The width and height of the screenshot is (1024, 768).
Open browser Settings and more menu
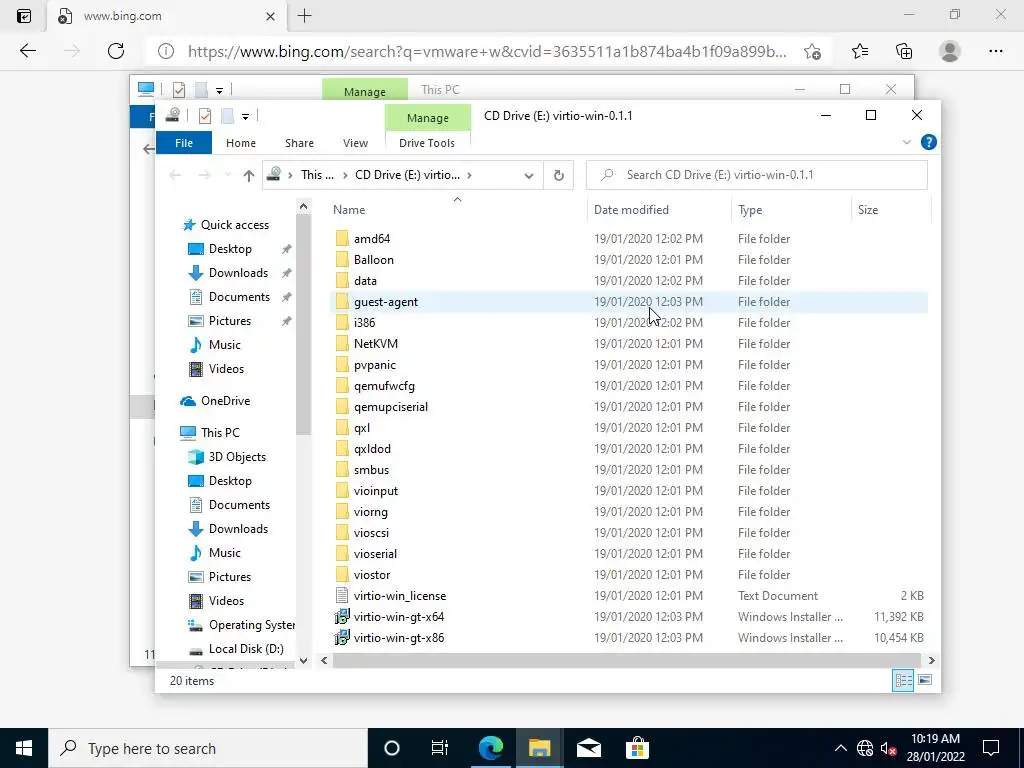(x=995, y=51)
